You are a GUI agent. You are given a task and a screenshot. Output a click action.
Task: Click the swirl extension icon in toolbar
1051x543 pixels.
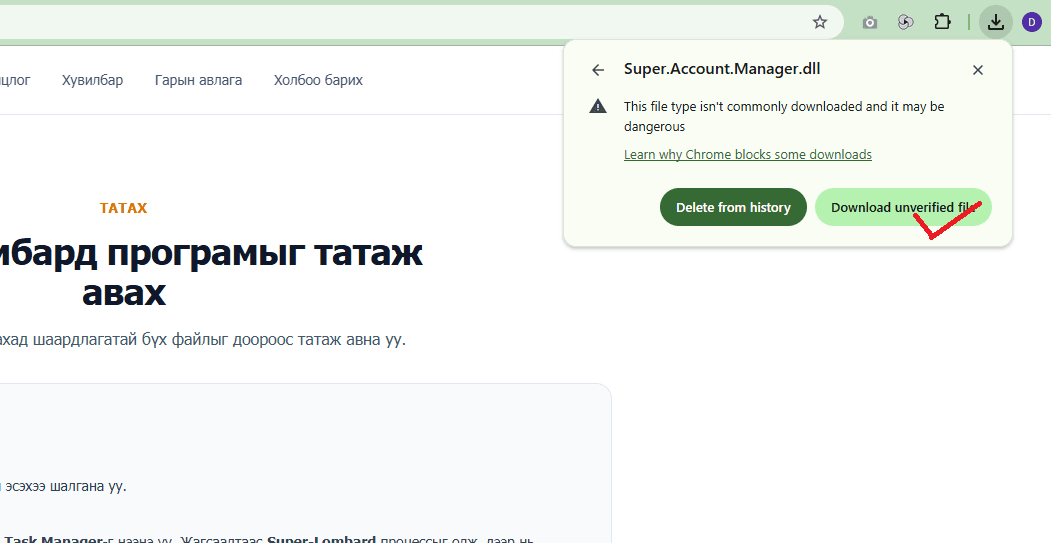click(x=906, y=23)
